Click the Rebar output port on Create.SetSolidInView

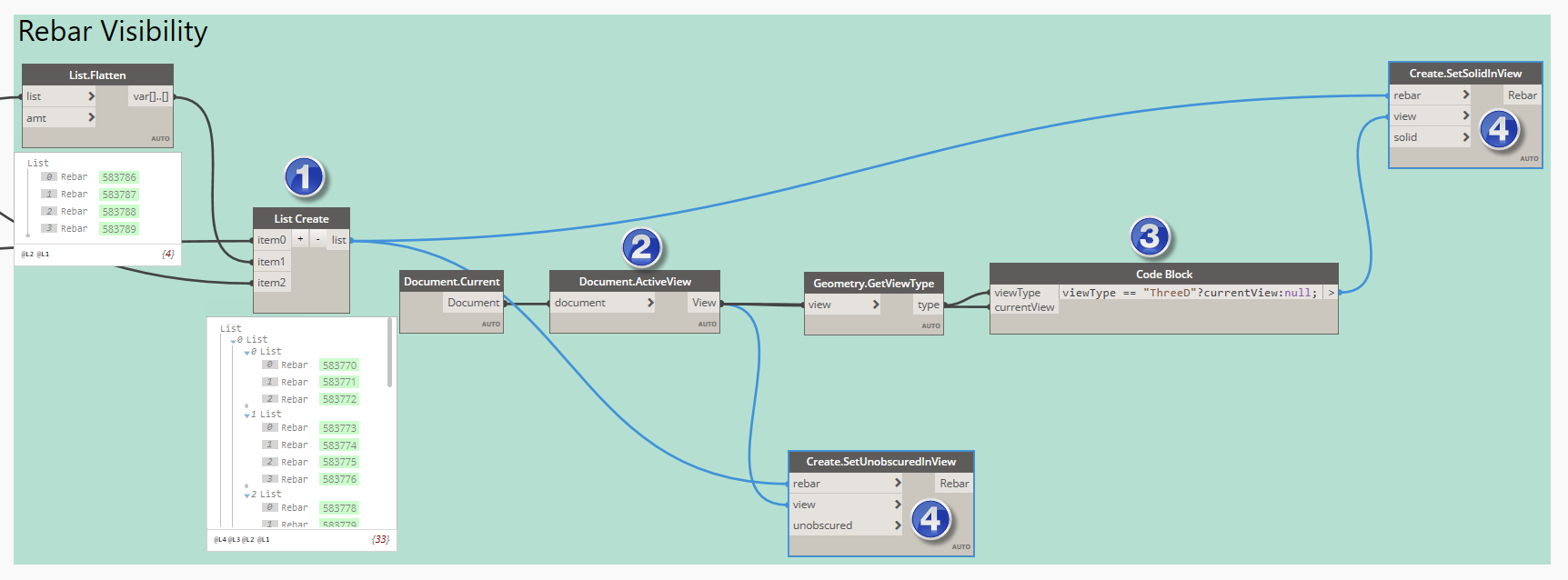coord(1522,95)
